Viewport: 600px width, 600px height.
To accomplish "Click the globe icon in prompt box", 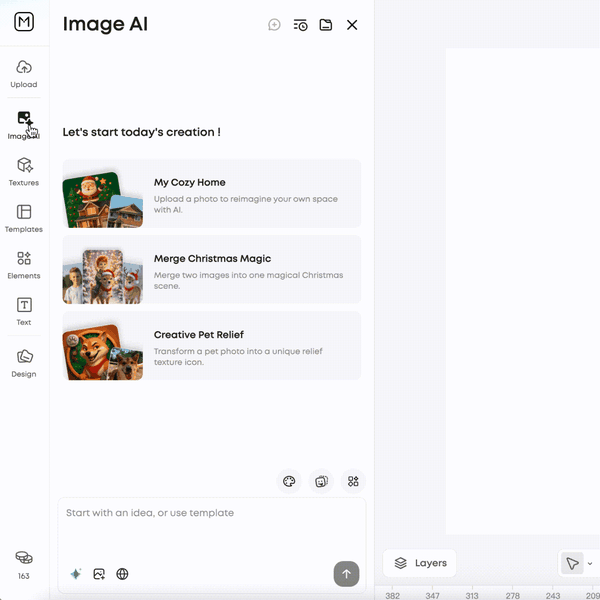I will (122, 574).
